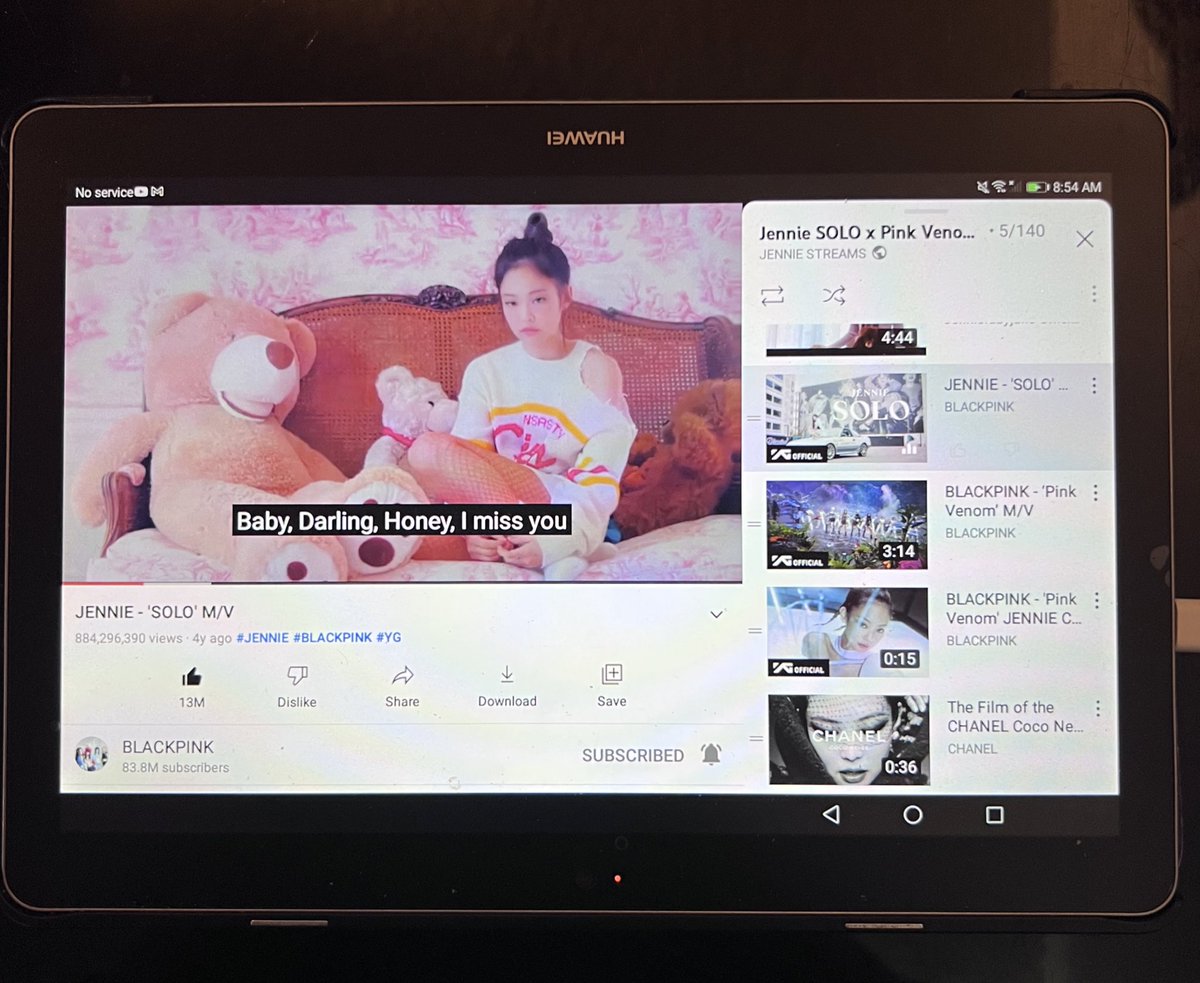Tap YouTube notification icon in status bar
This screenshot has width=1200, height=983.
coord(141,191)
